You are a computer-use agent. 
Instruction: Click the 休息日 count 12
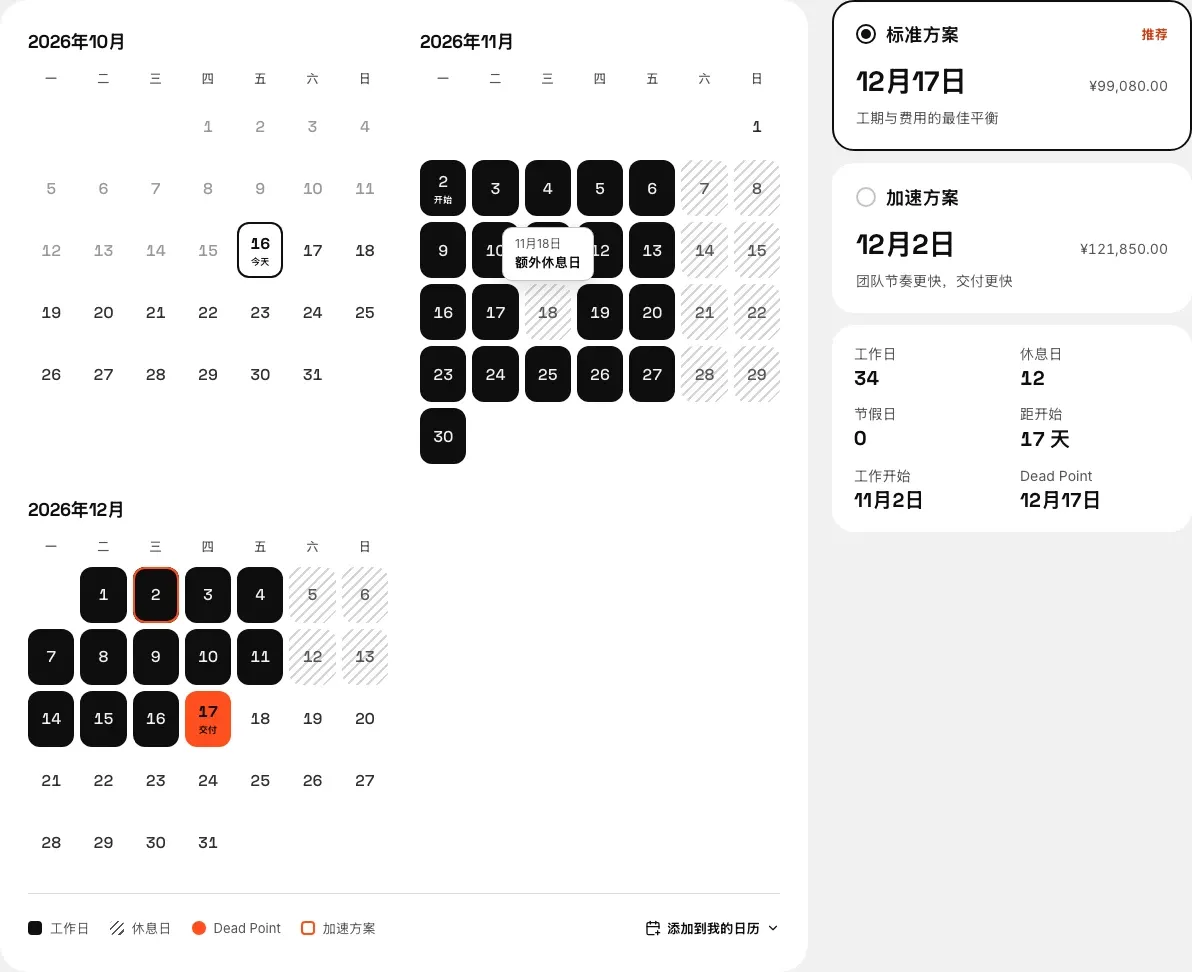1032,378
